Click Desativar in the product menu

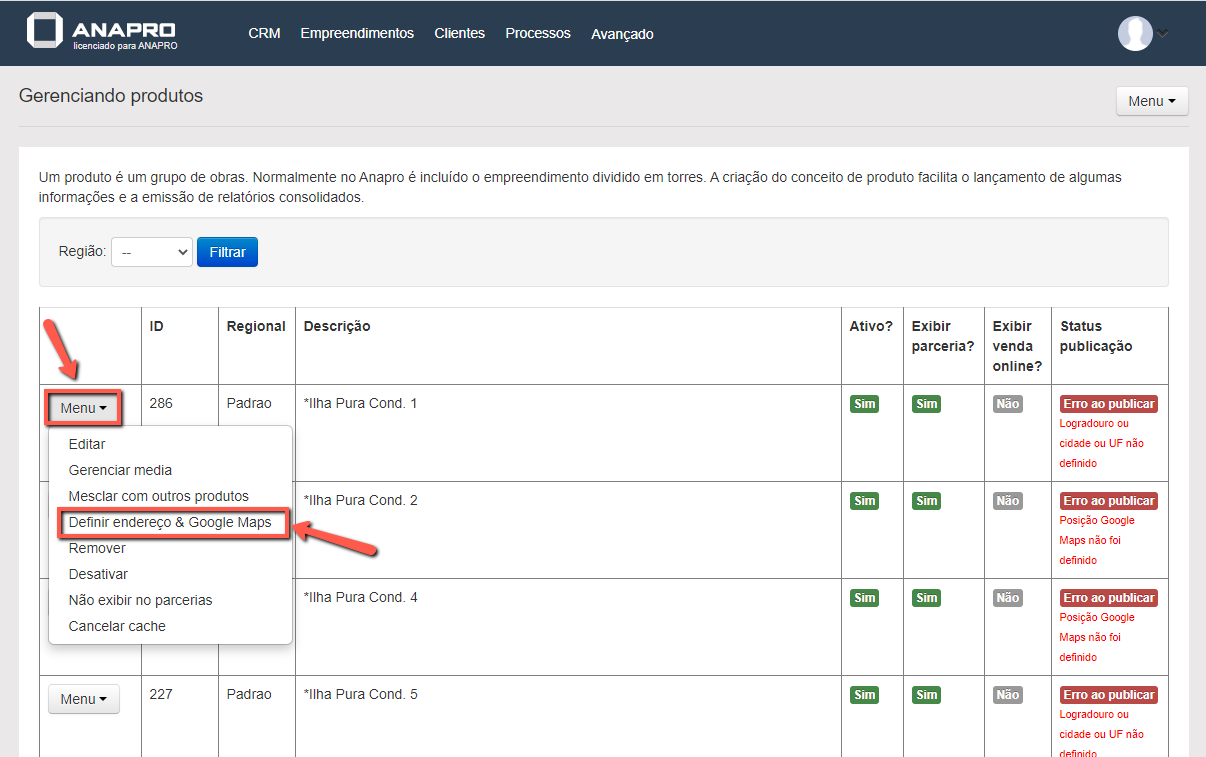click(98, 574)
